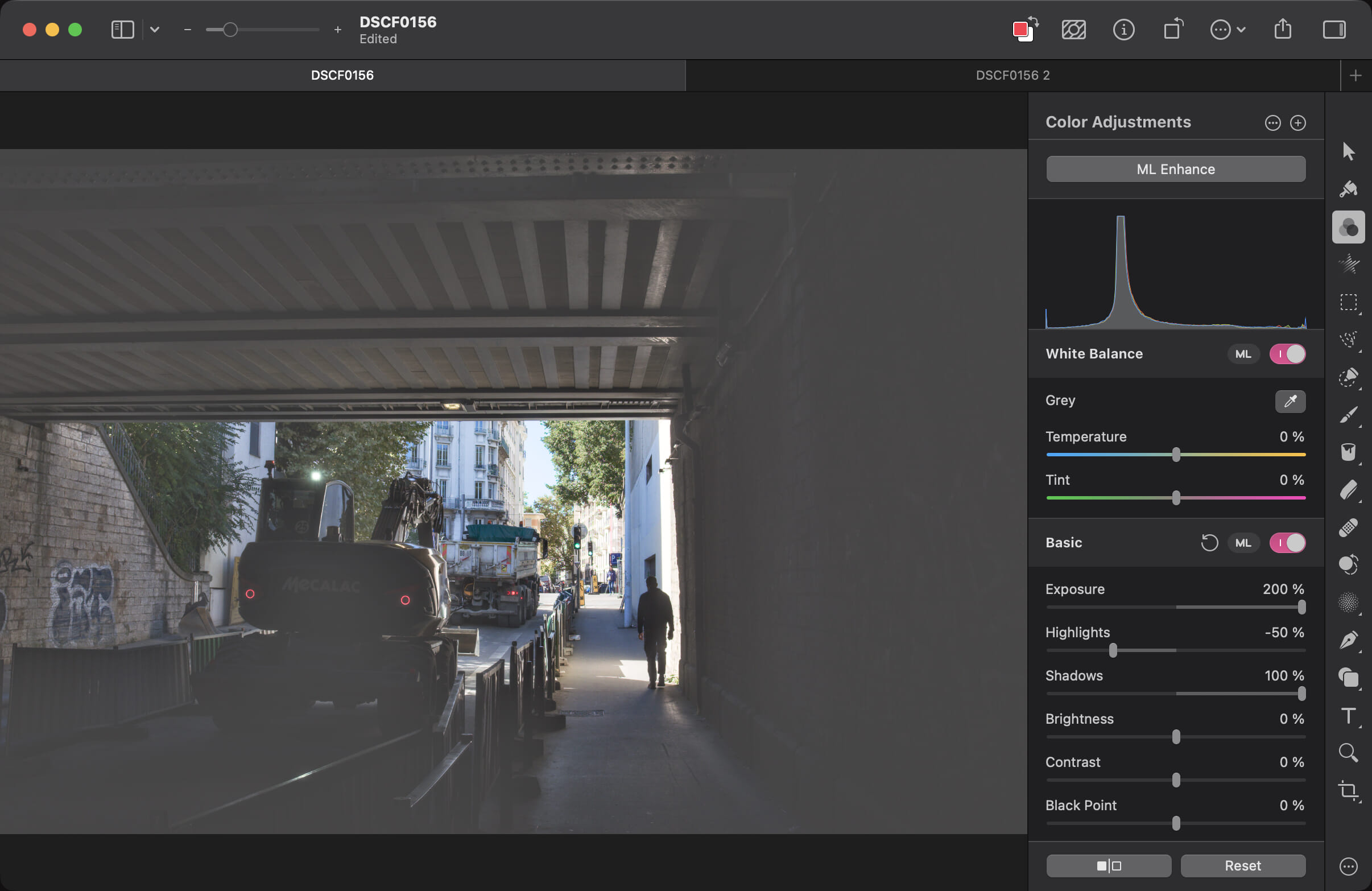Viewport: 1372px width, 891px height.
Task: Switch to the DSCF0156 2 tab
Action: (1013, 76)
